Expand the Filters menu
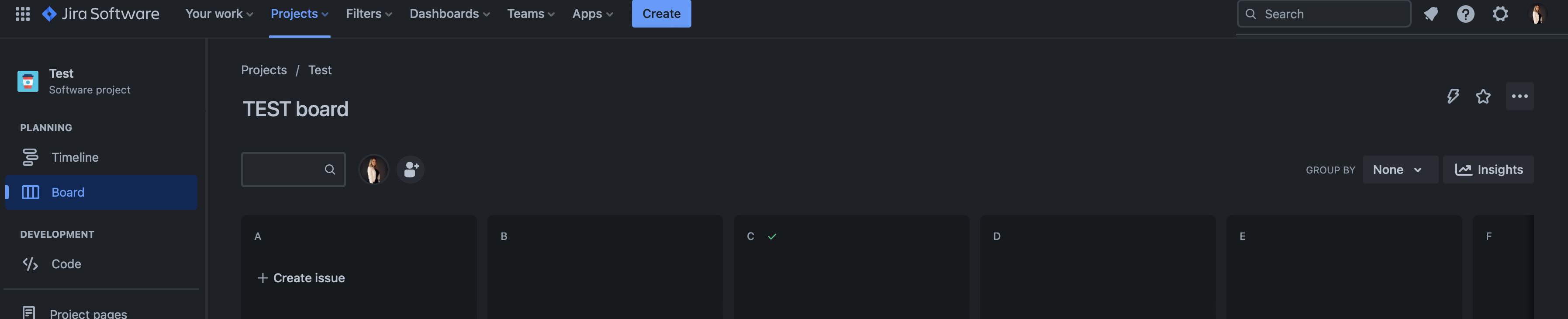The height and width of the screenshot is (319, 1568). tap(368, 14)
